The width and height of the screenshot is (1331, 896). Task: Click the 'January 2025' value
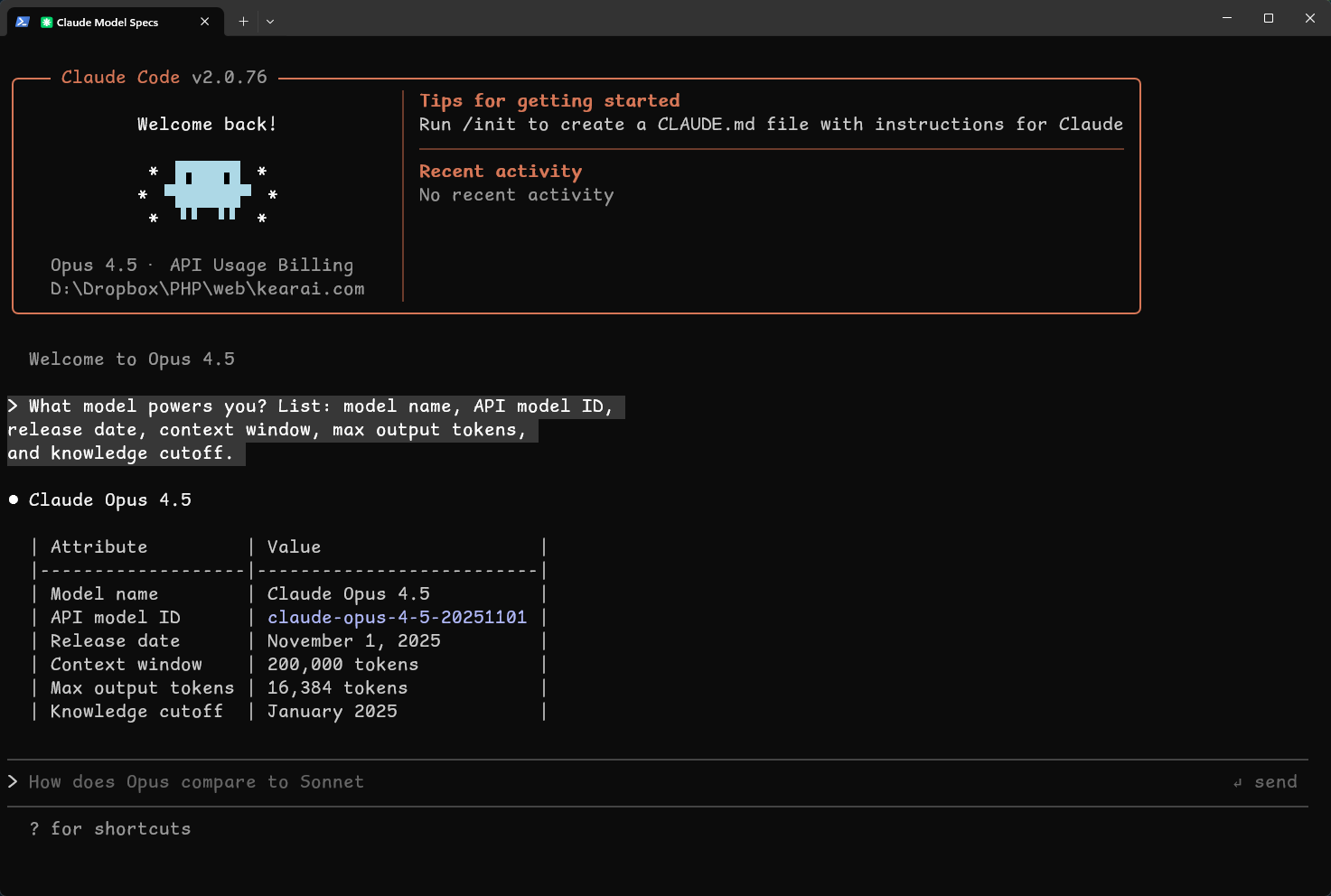click(x=333, y=712)
